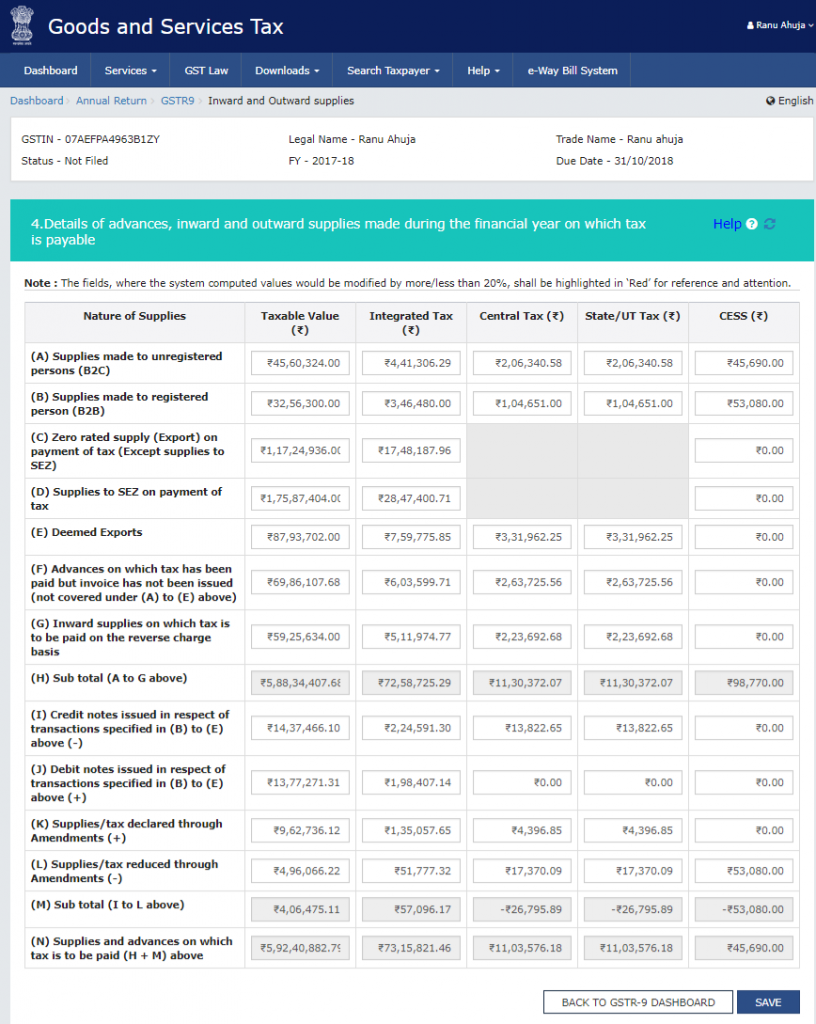Click the help question mark icon
This screenshot has width=816, height=1024.
click(752, 224)
